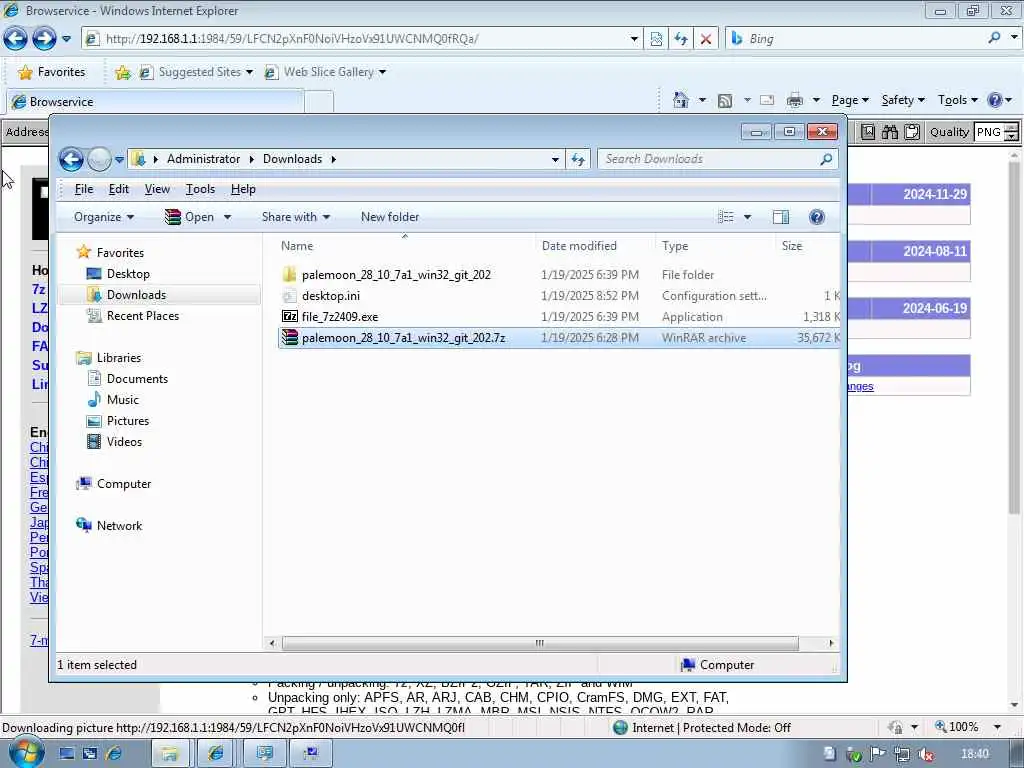Click the arrow beside Open button
This screenshot has width=1024, height=768.
(227, 217)
